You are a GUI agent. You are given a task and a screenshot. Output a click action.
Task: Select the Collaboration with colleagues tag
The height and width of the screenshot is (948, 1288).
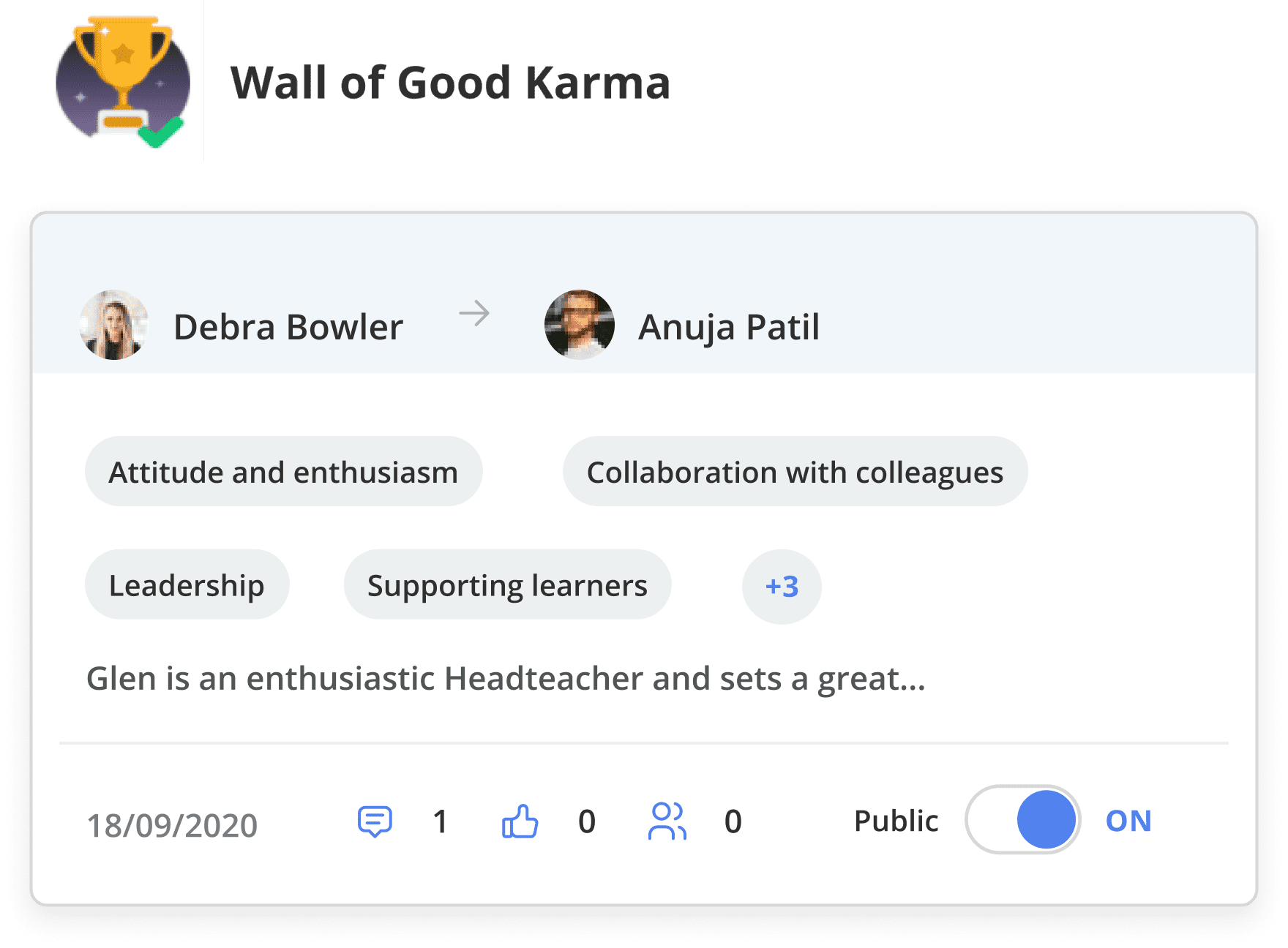(x=795, y=472)
